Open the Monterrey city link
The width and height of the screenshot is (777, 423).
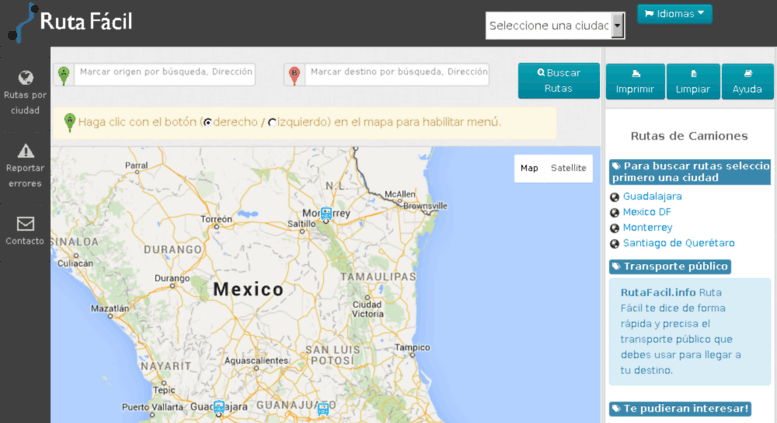coord(647,228)
